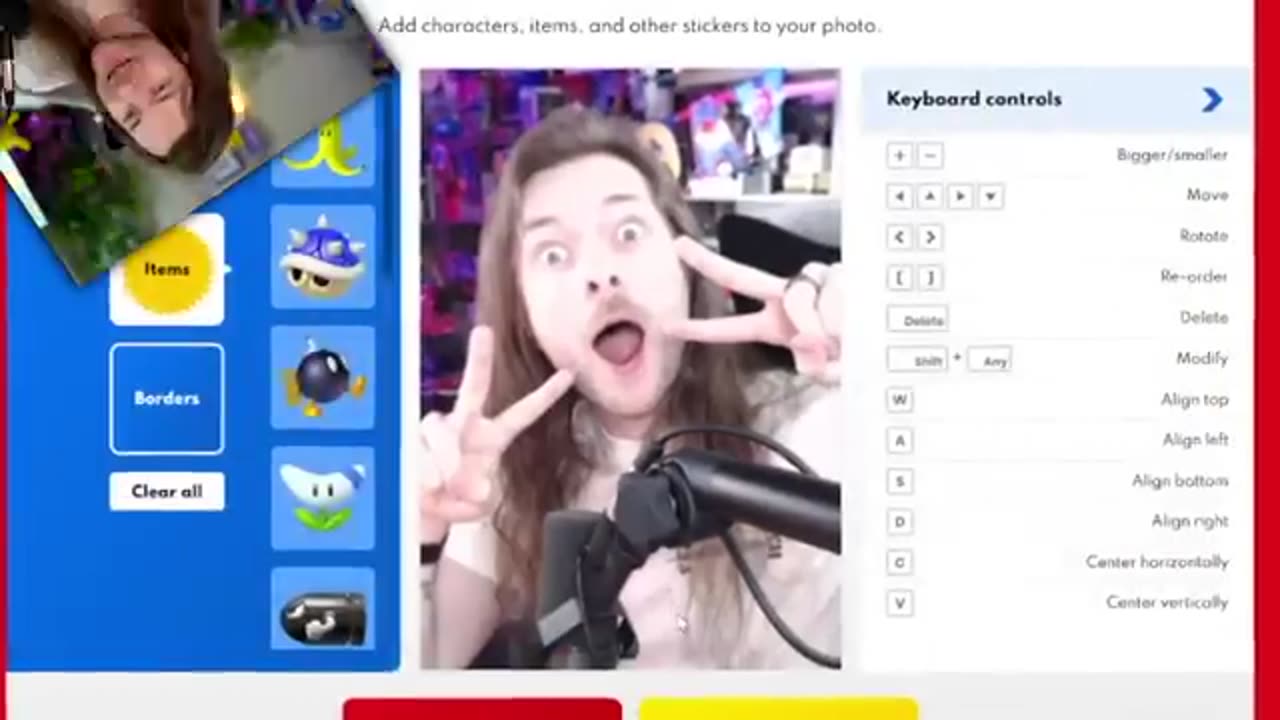Click the photo preview canvas
This screenshot has width=1280, height=720.
tap(630, 369)
